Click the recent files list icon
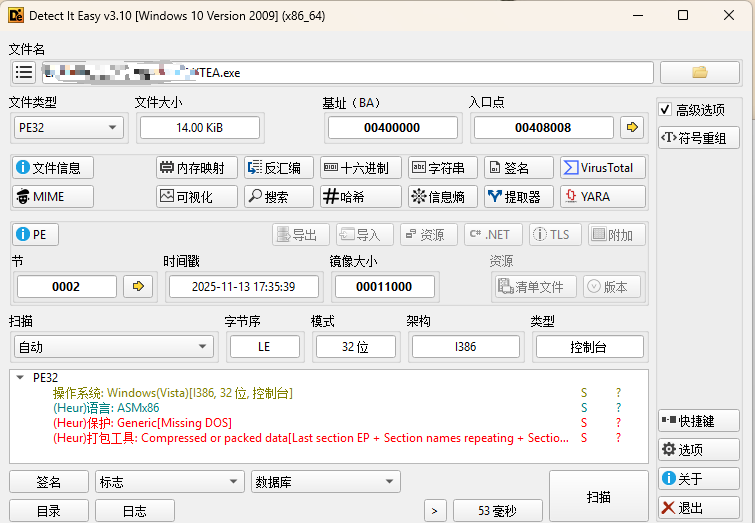The image size is (755, 523). pos(24,72)
